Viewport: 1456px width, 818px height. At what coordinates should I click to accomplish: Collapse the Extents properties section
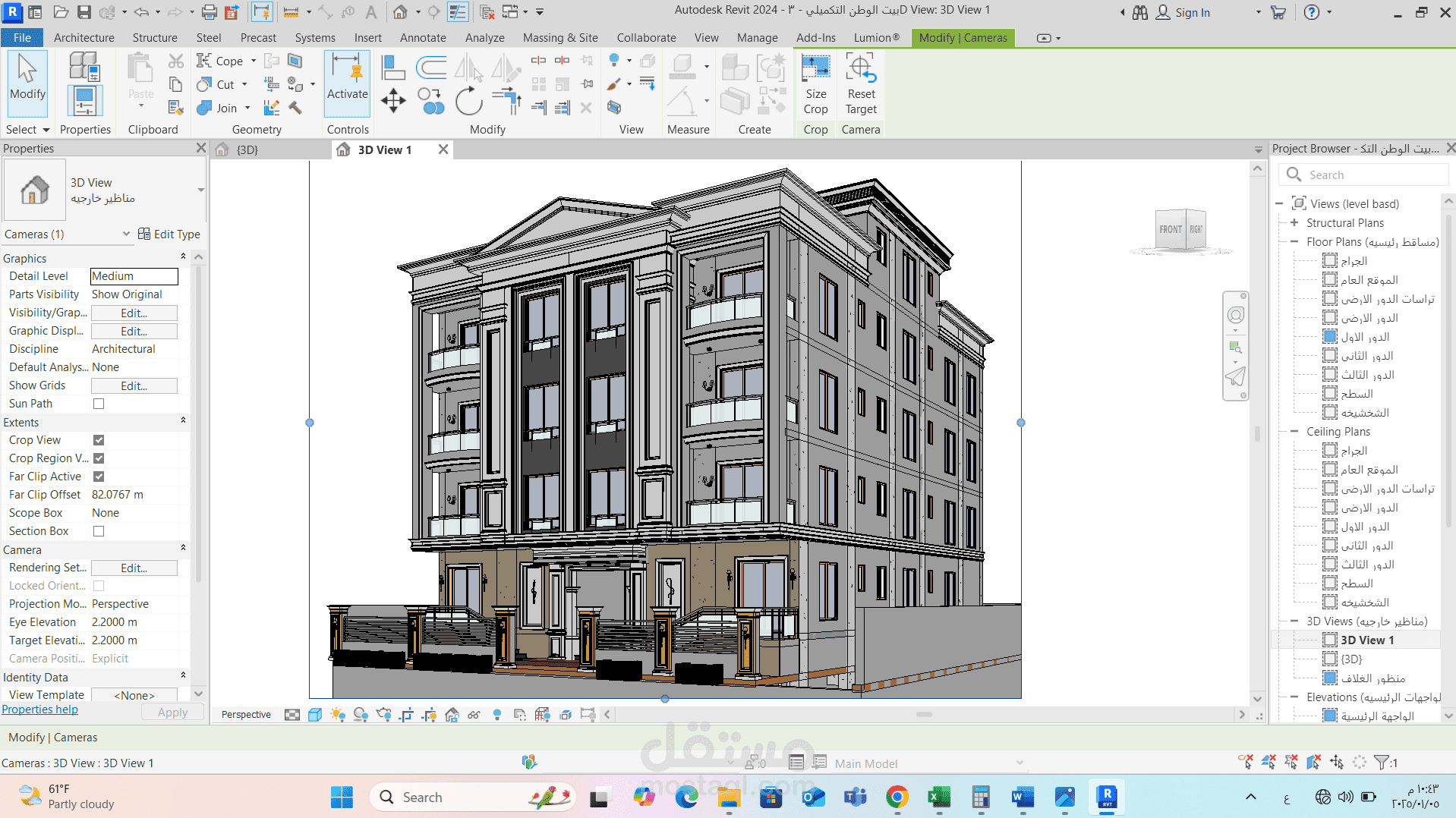click(x=183, y=420)
